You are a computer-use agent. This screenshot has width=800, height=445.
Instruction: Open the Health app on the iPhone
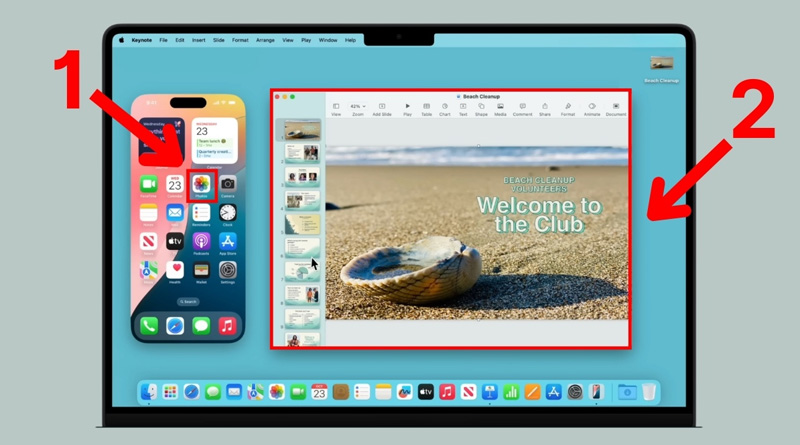click(x=175, y=270)
